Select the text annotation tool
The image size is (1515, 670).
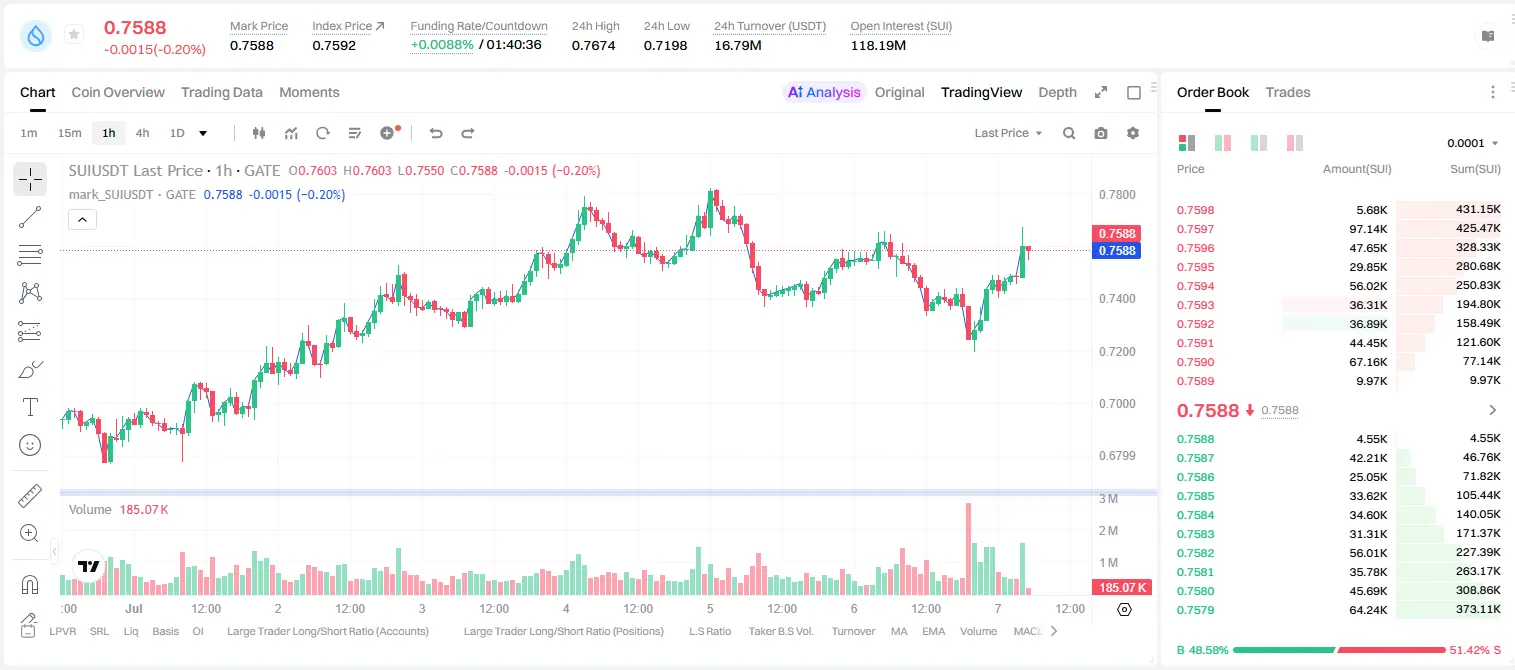30,407
